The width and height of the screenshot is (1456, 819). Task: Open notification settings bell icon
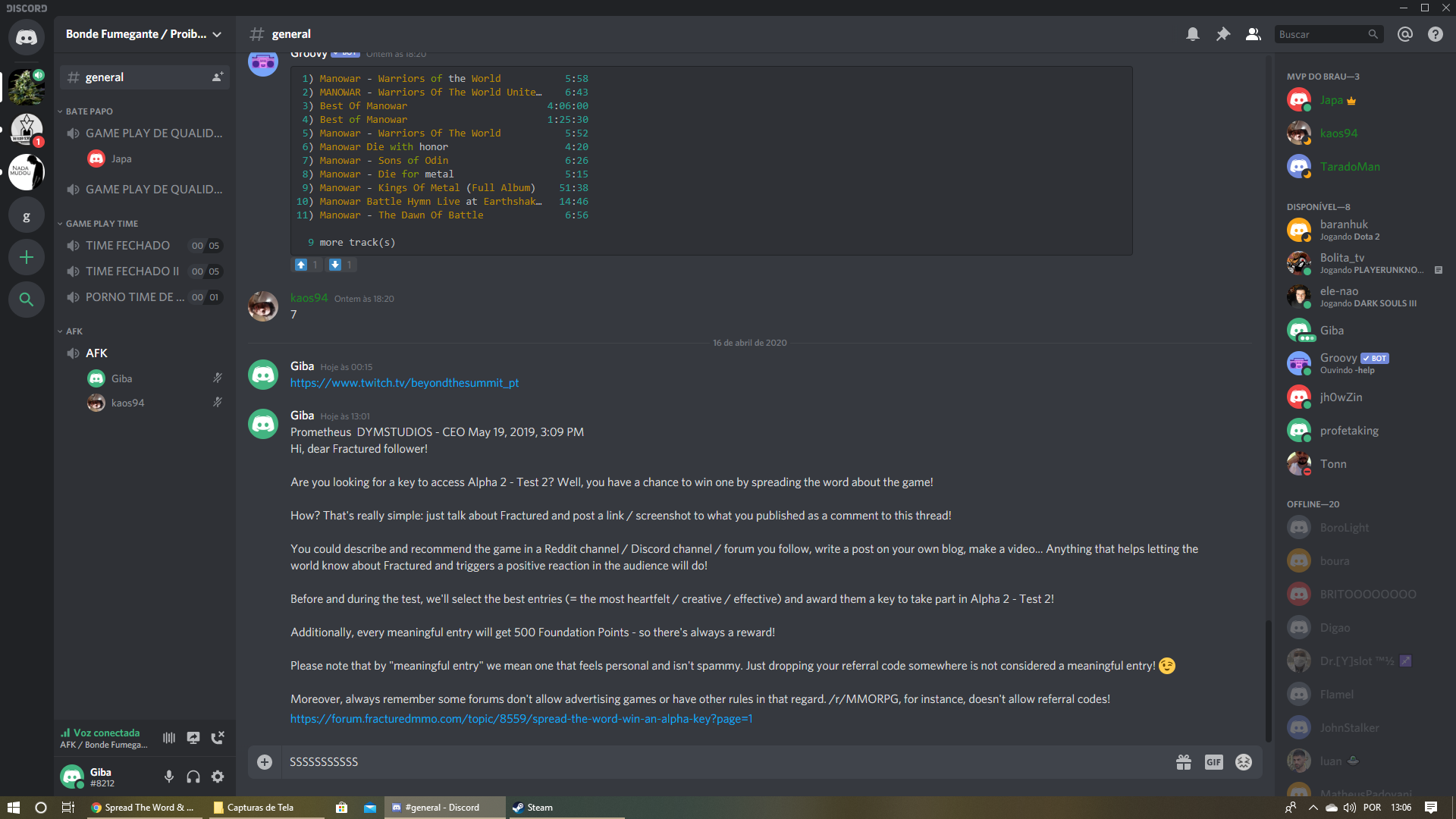[1193, 34]
